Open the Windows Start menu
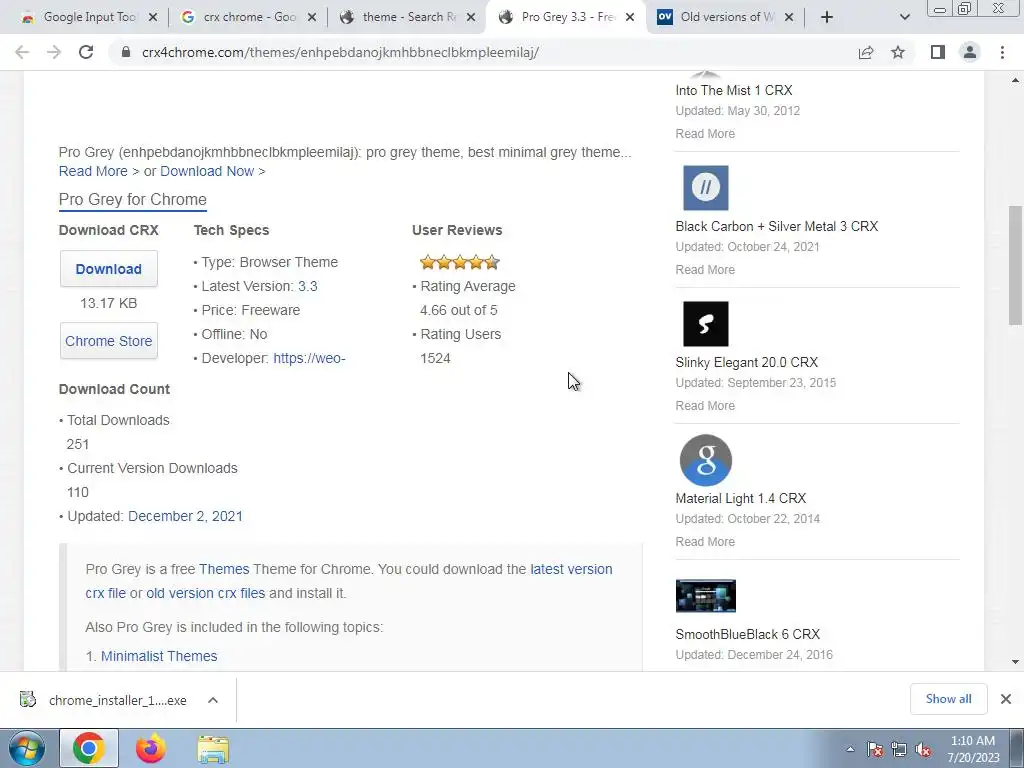Image resolution: width=1024 pixels, height=768 pixels. point(26,748)
